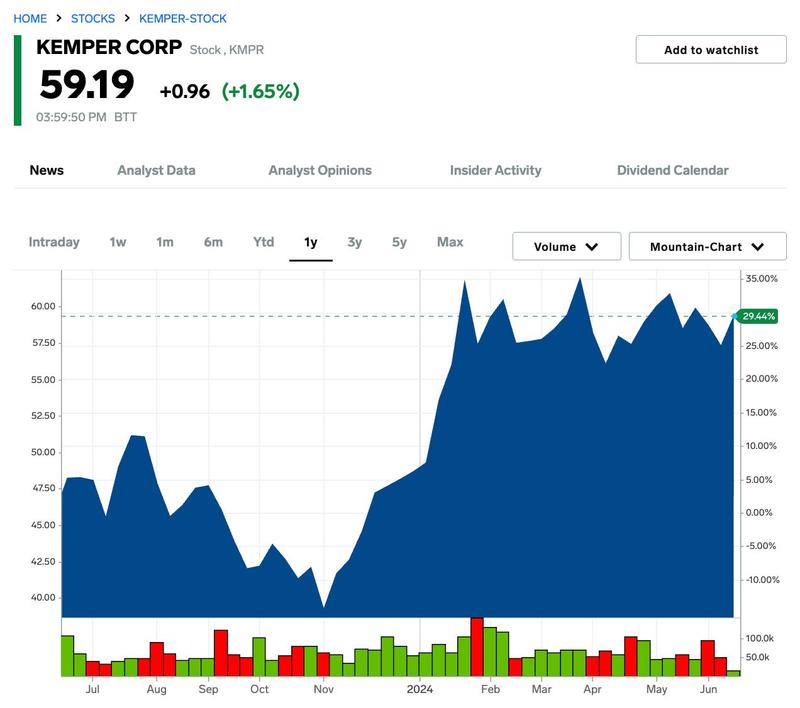Go to the HOME breadcrumb link

(x=30, y=19)
